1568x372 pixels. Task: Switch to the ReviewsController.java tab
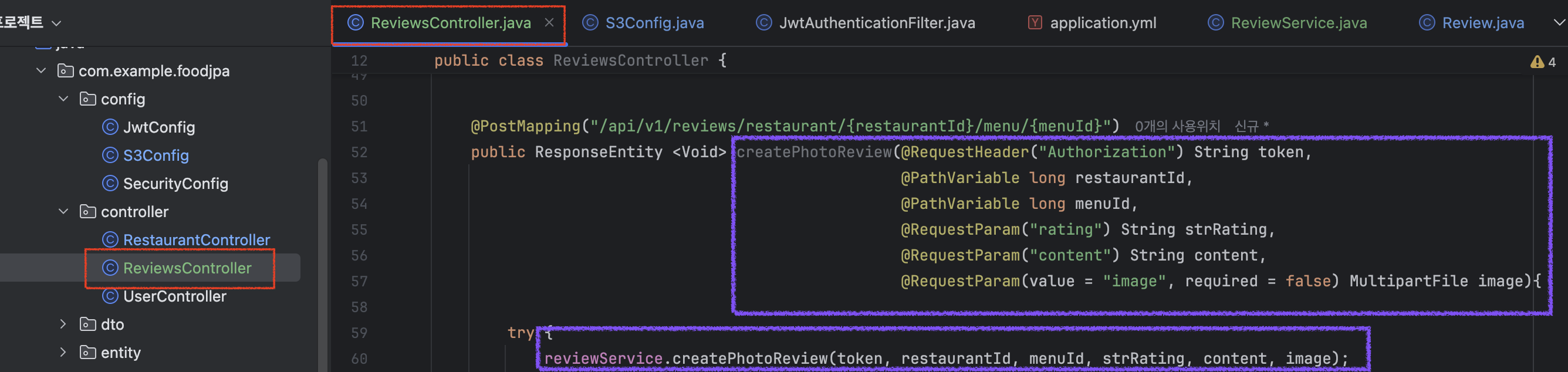450,23
